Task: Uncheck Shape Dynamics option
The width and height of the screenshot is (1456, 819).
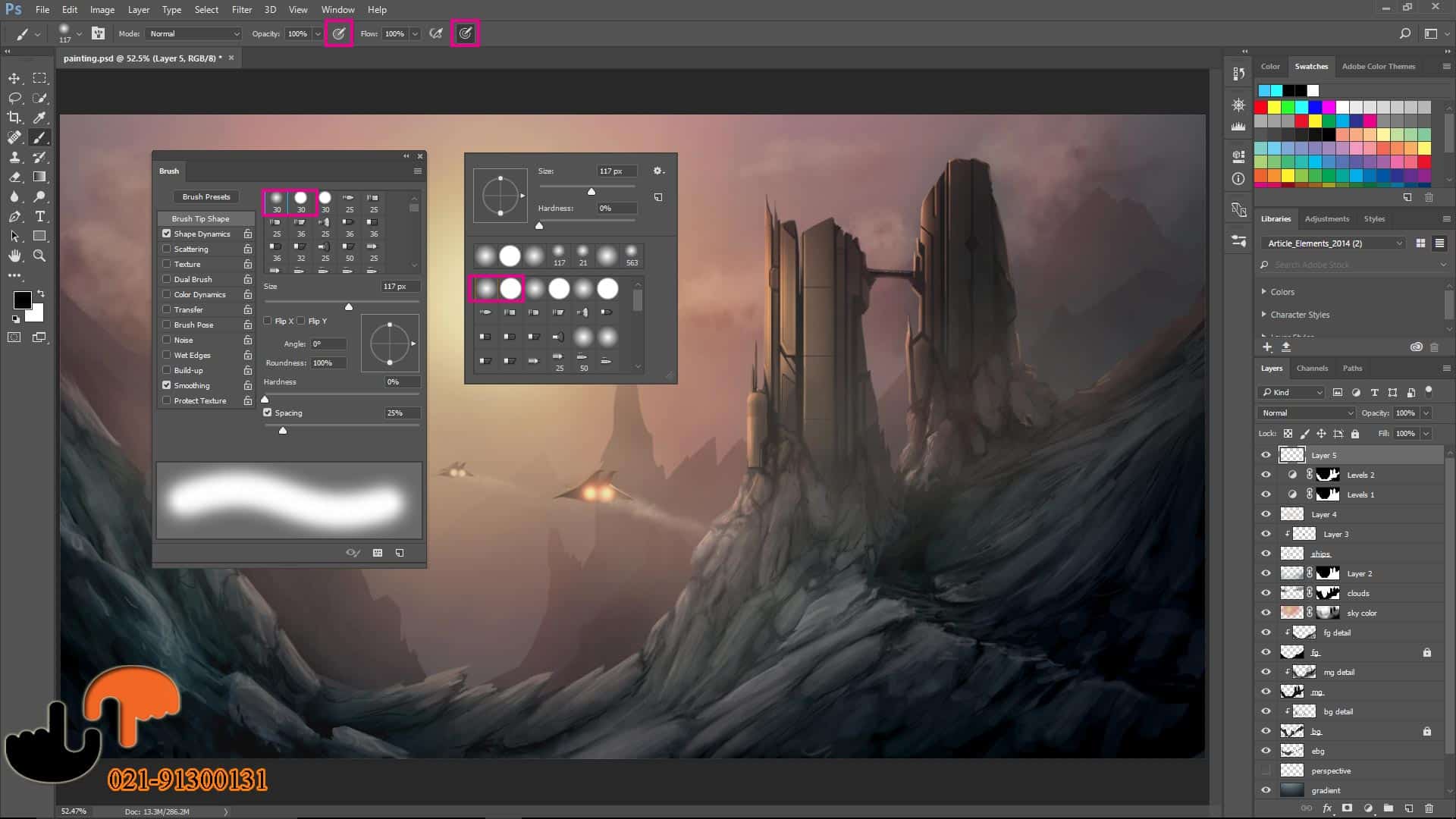Action: click(166, 234)
